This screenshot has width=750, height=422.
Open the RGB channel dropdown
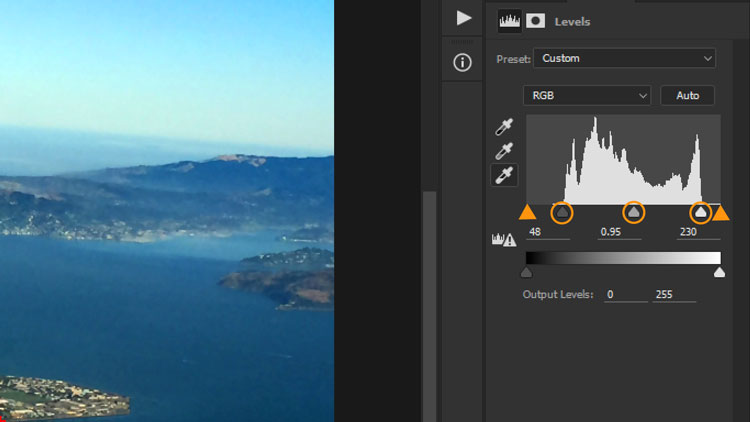(587, 96)
